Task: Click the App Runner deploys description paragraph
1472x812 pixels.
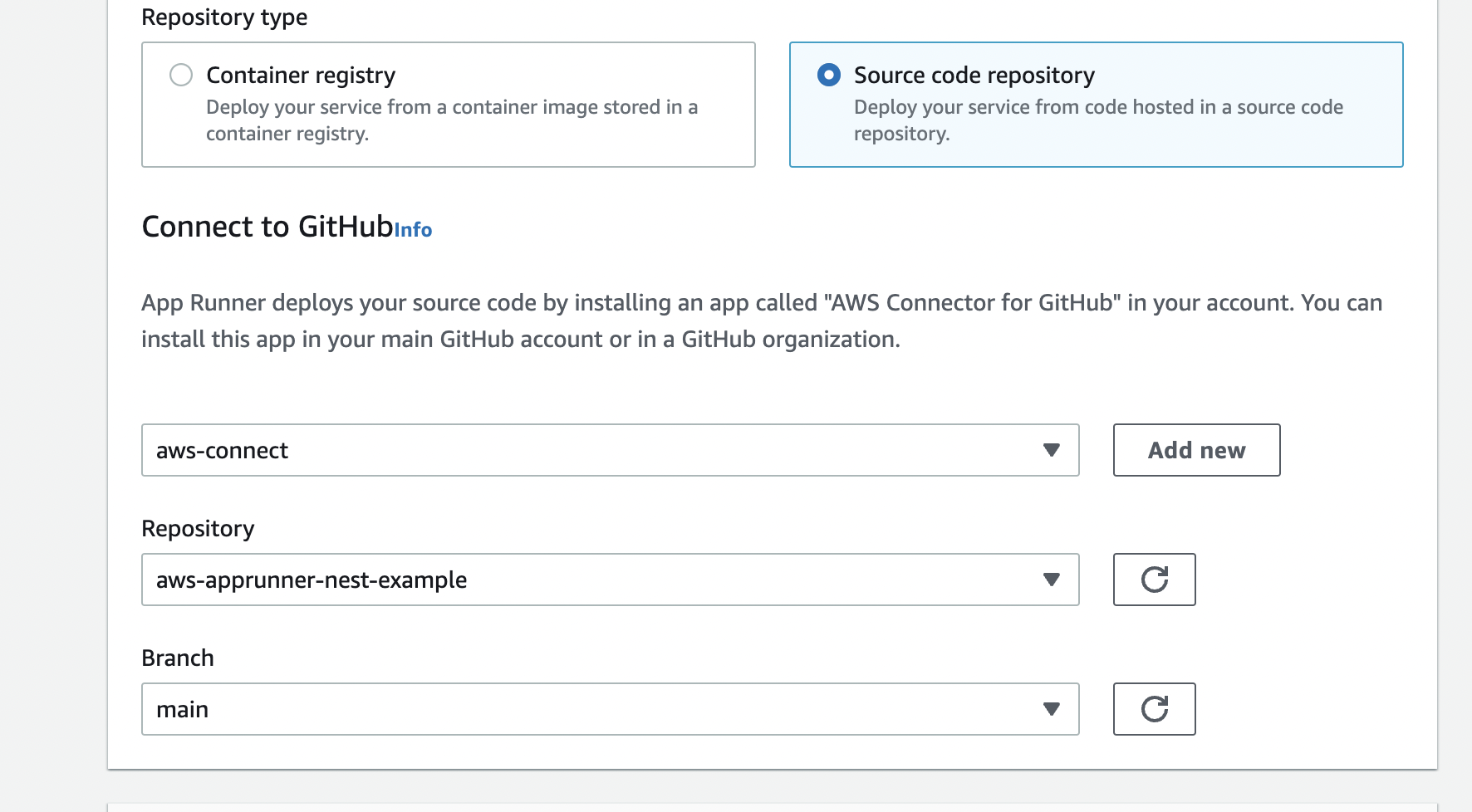Action: point(762,320)
